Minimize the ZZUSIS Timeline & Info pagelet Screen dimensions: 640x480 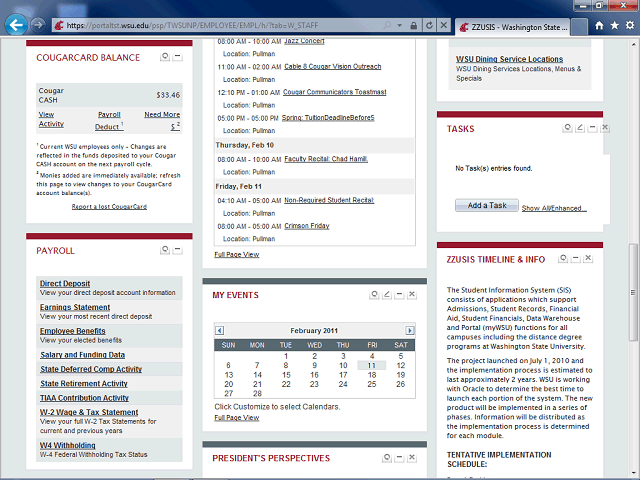pos(576,258)
